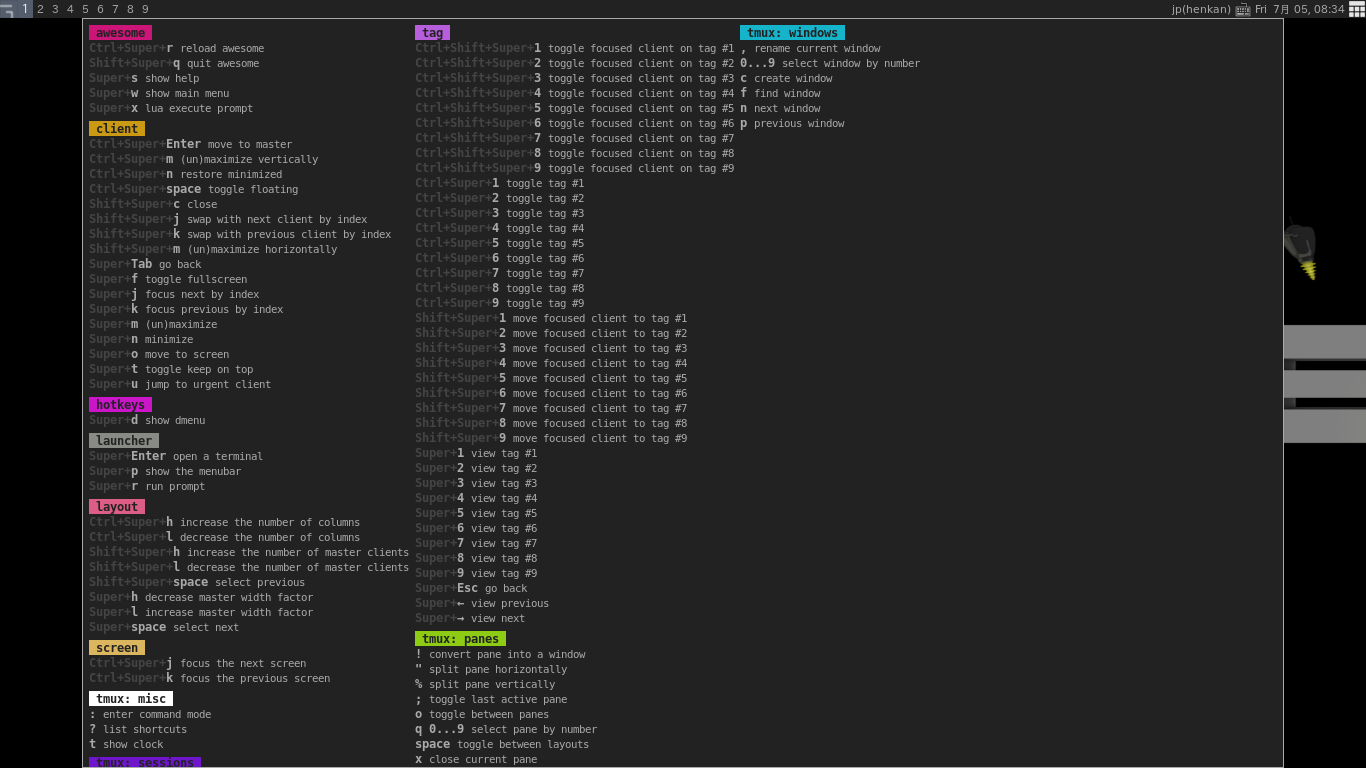The height and width of the screenshot is (768, 1366).
Task: Click the 'show main menu' shortcut line
Action: click(159, 93)
